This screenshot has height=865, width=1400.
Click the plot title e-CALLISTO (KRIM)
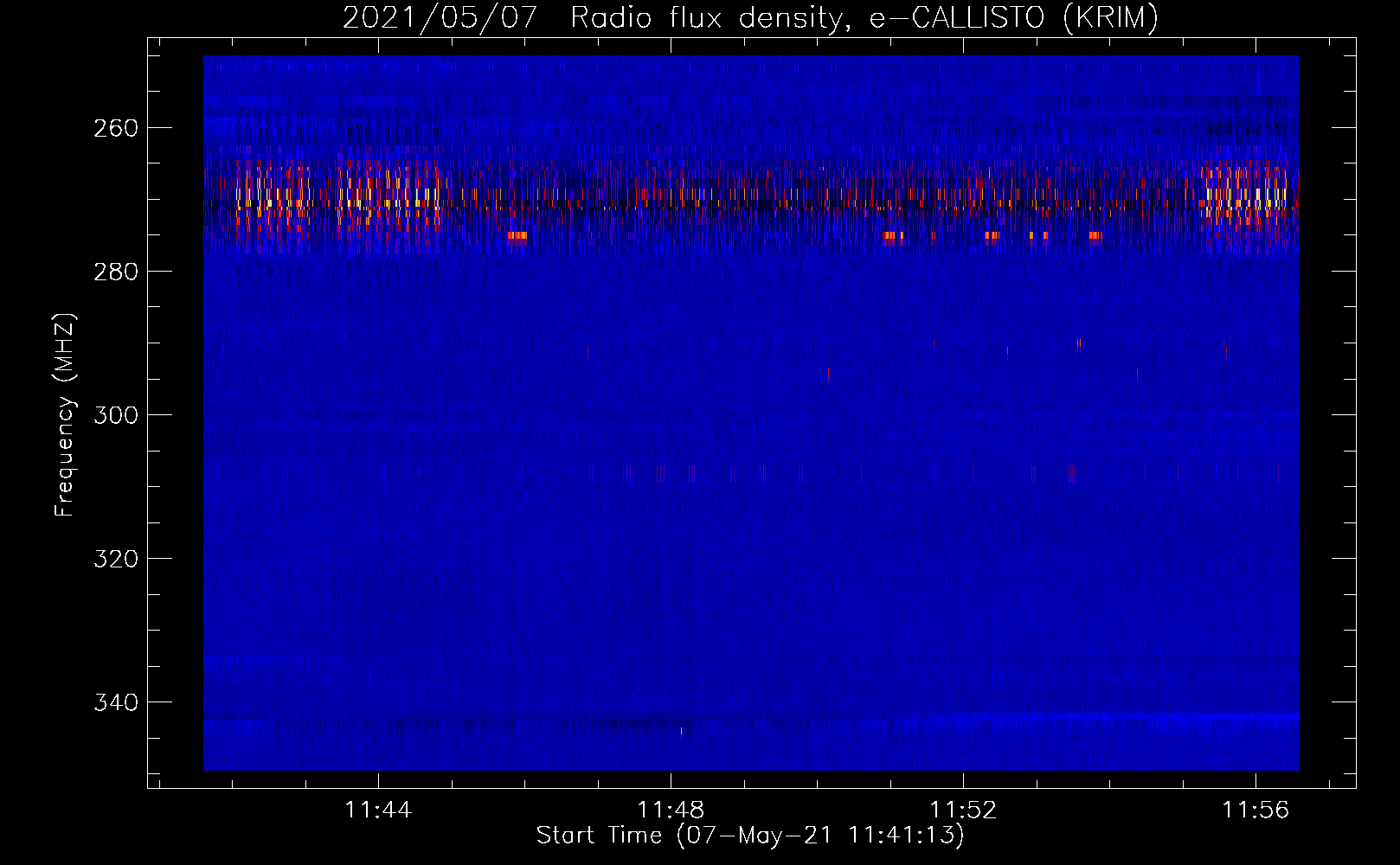point(1014,17)
